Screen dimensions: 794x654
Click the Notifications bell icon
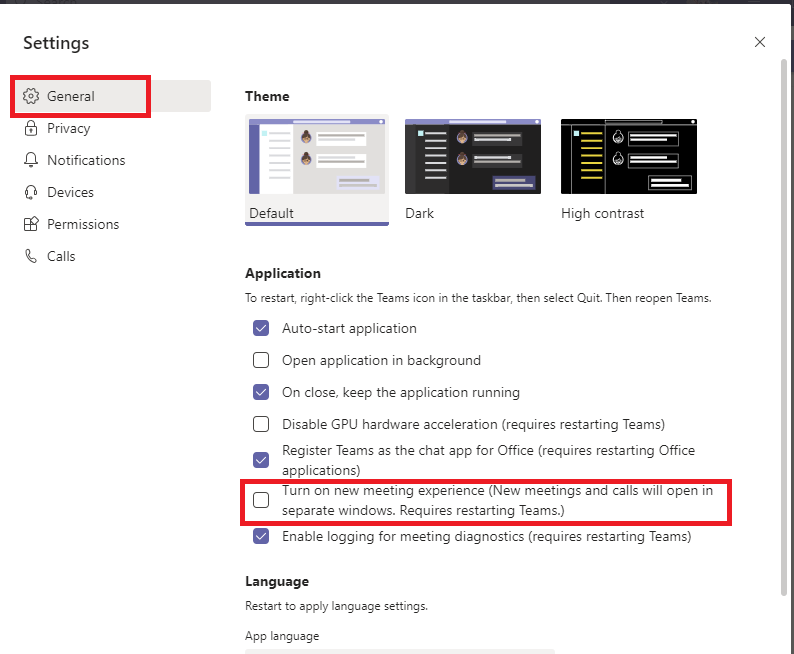pyautogui.click(x=31, y=160)
